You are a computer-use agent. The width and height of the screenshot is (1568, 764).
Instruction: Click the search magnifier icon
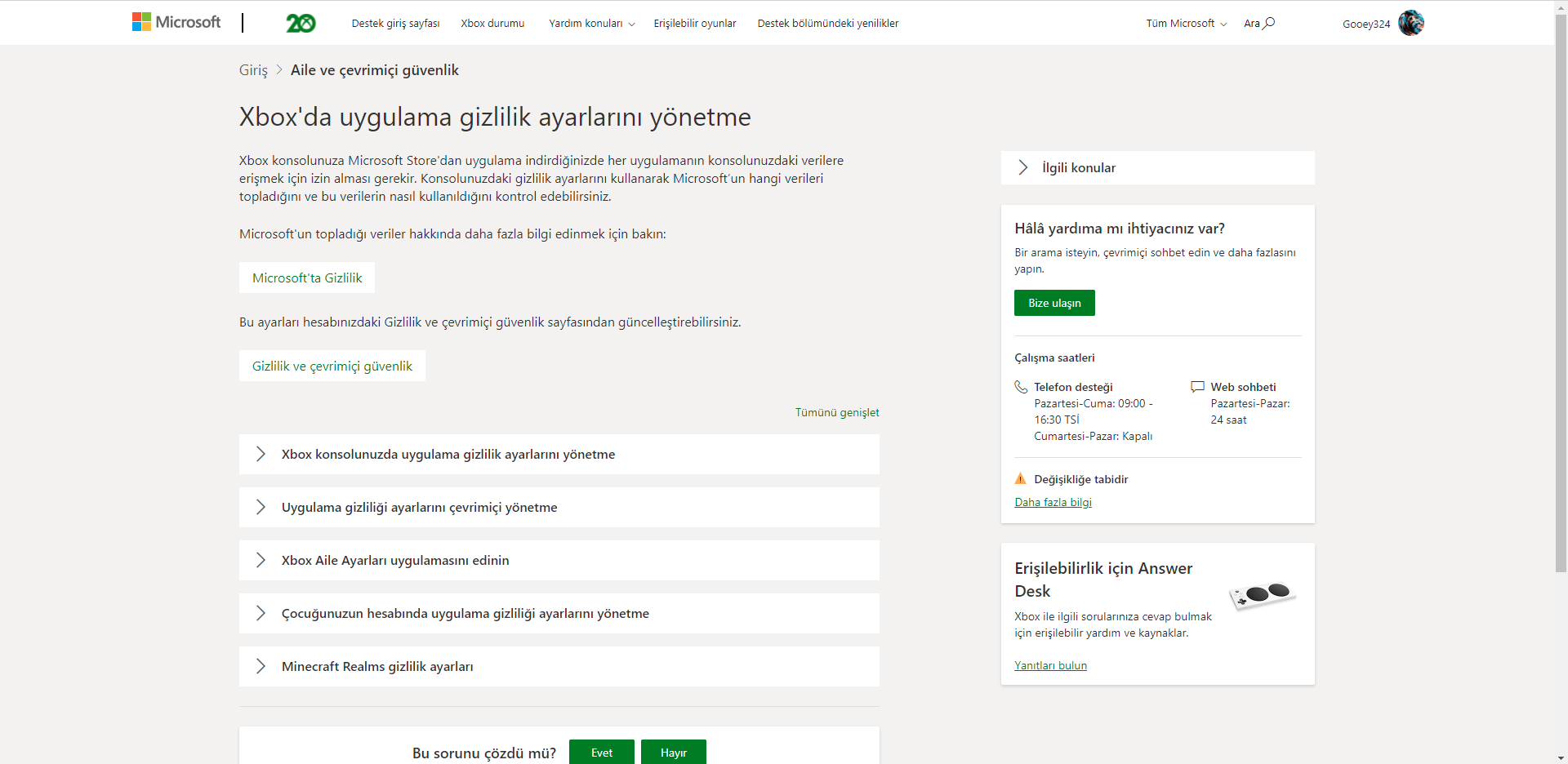coord(1269,23)
